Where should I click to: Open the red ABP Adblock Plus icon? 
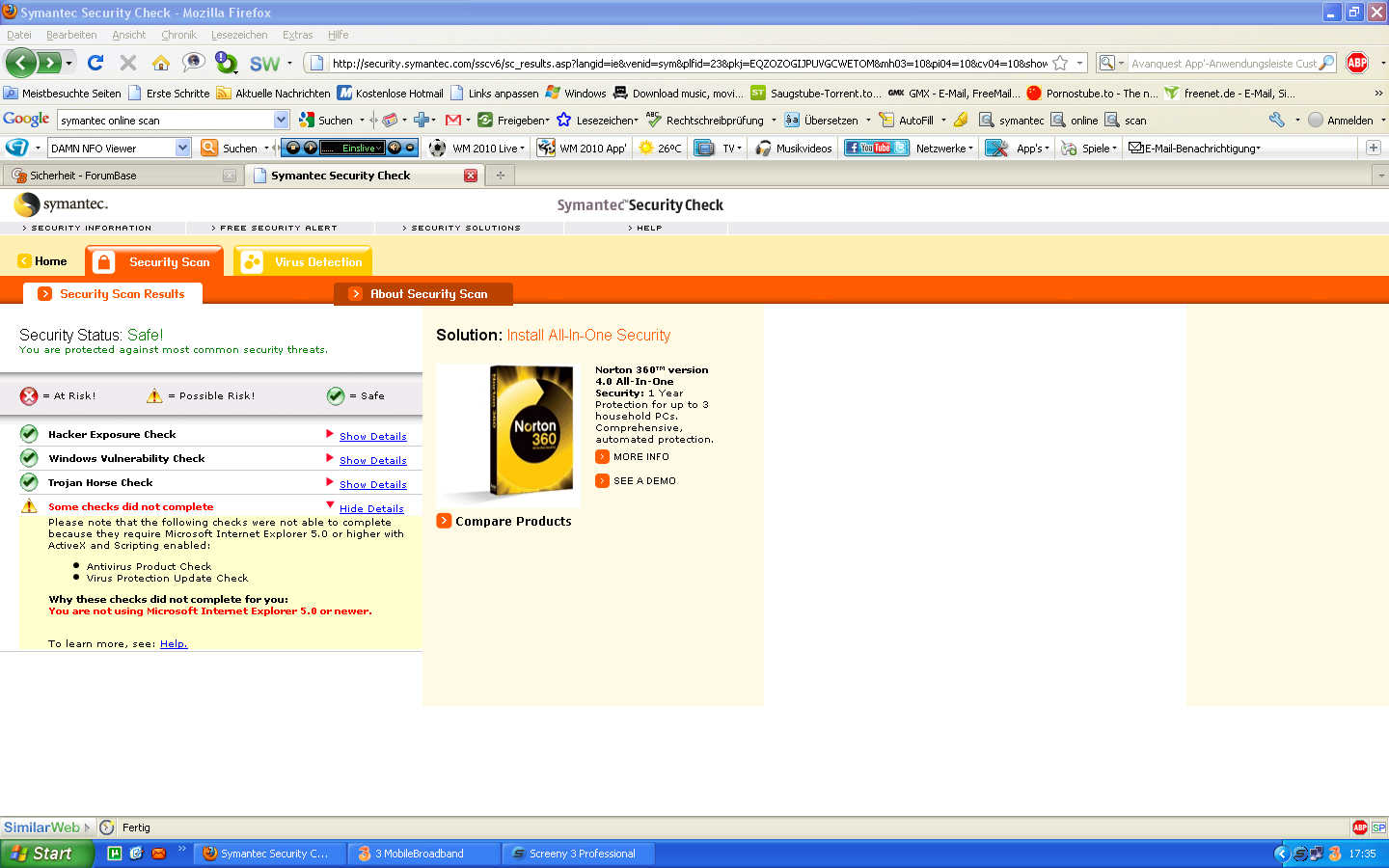click(x=1357, y=63)
